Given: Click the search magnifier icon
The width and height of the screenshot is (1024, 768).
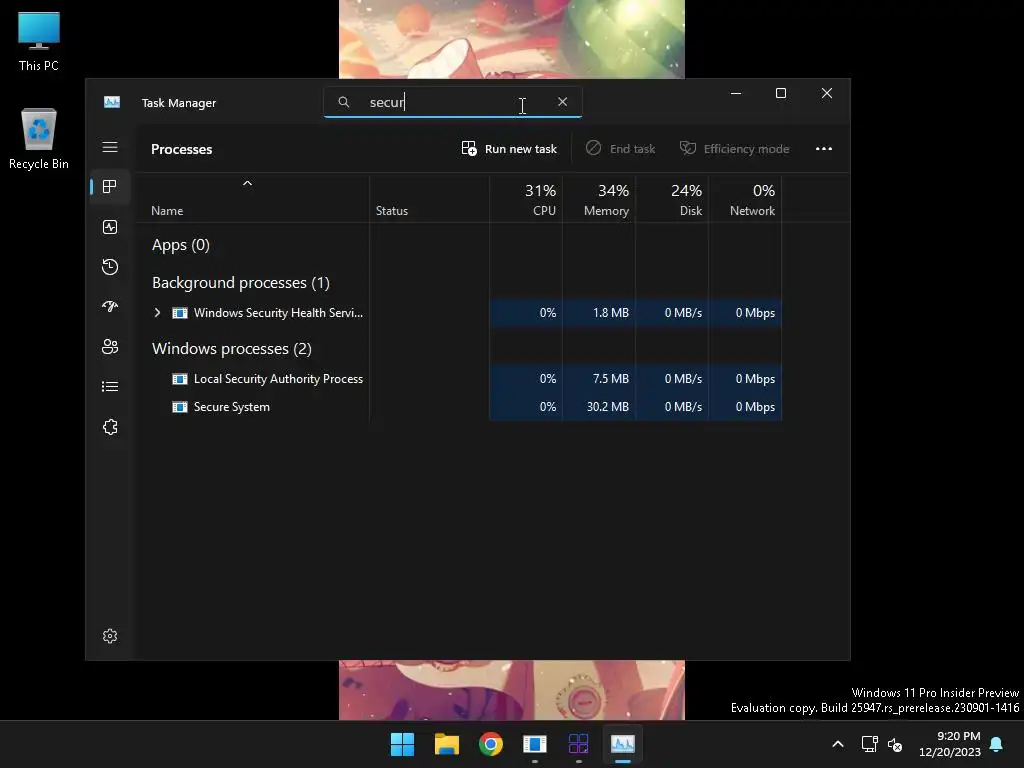Looking at the screenshot, I should click(344, 102).
